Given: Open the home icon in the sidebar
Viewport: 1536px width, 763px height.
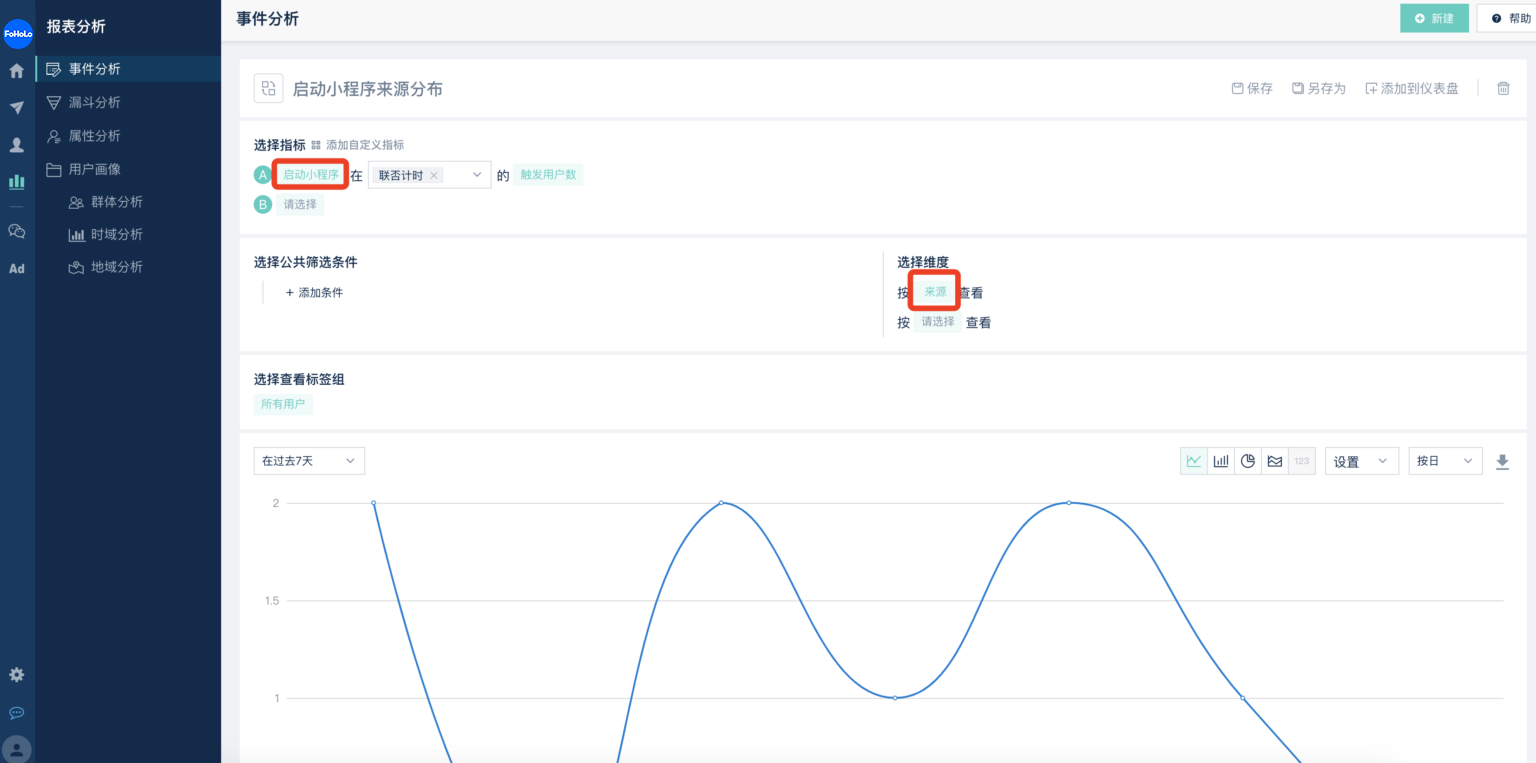Looking at the screenshot, I should coord(17,71).
